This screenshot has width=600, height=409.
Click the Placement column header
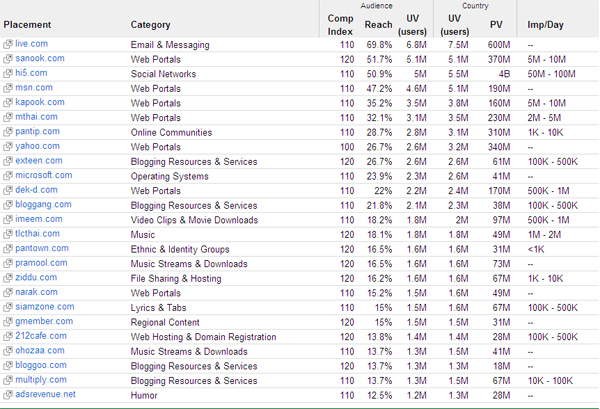point(27,24)
